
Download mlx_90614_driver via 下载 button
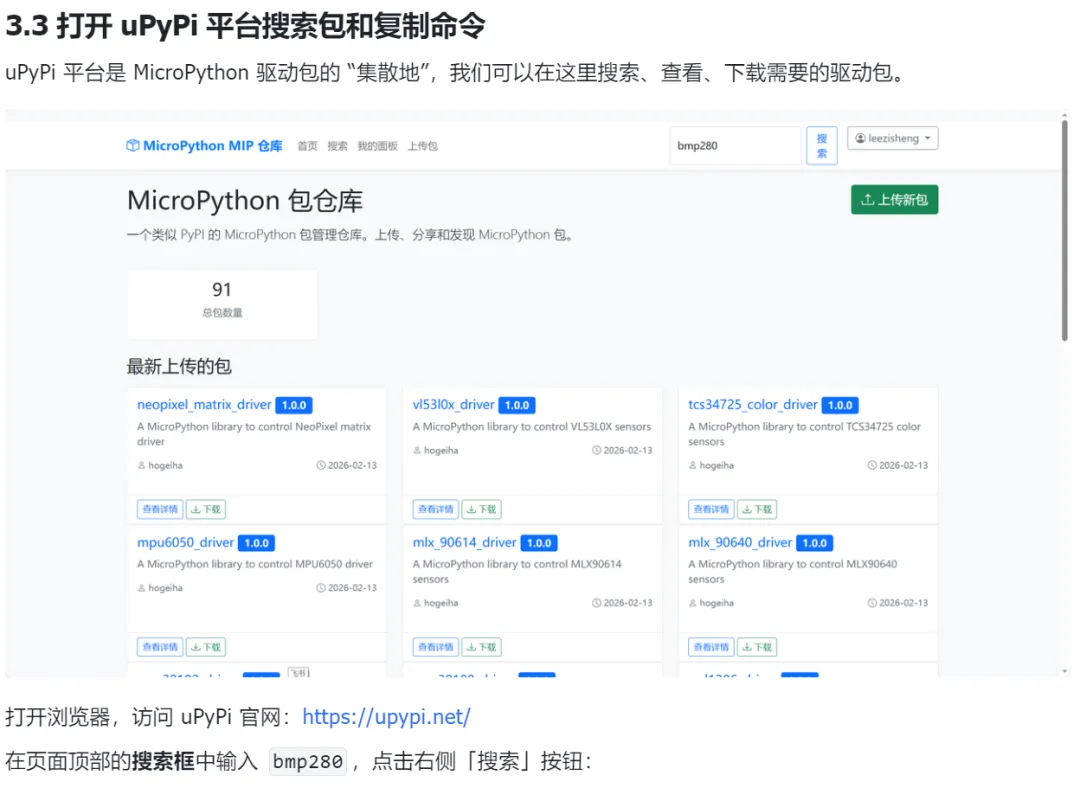point(481,647)
